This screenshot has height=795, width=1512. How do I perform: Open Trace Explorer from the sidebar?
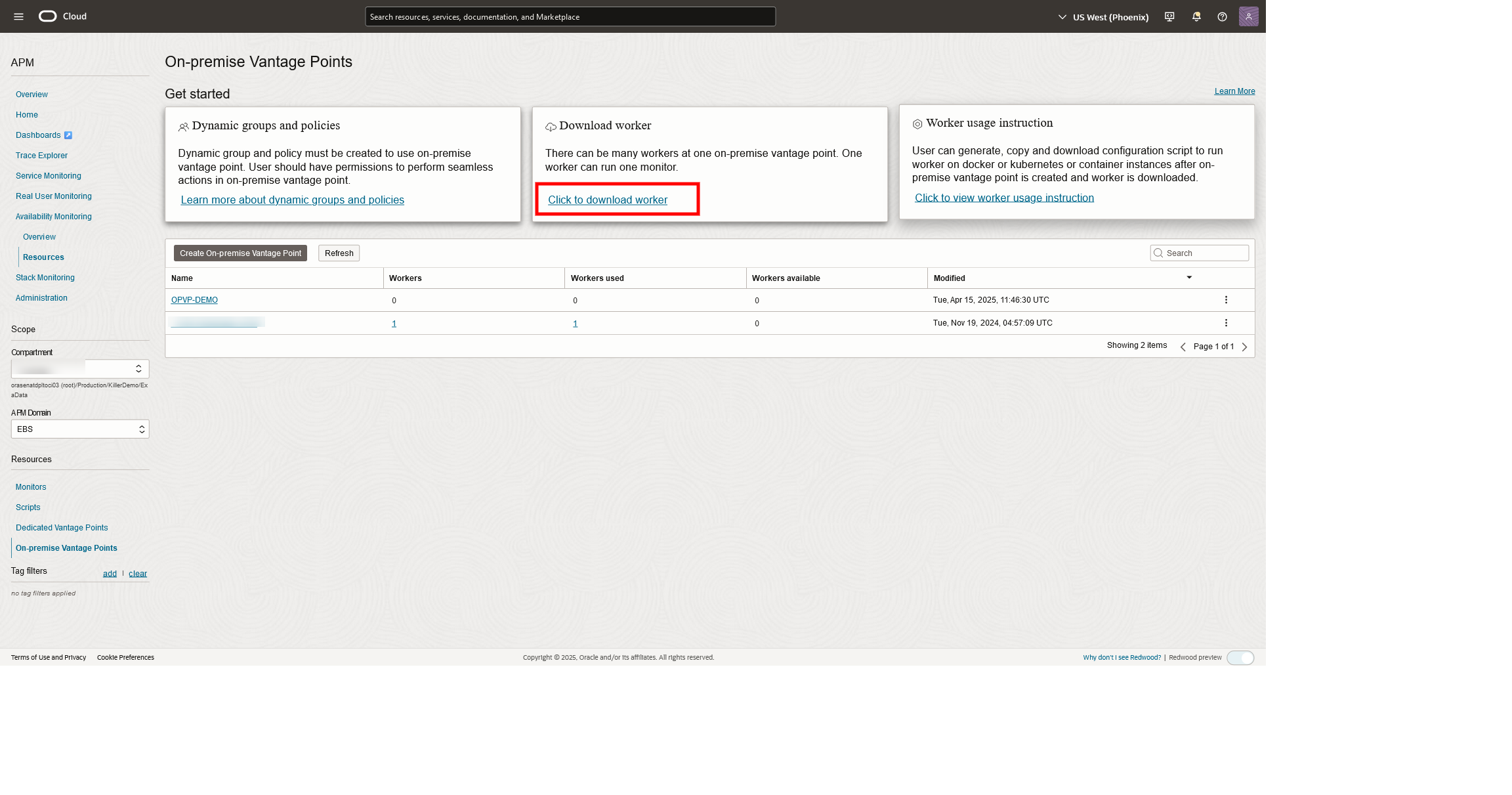pyautogui.click(x=41, y=155)
